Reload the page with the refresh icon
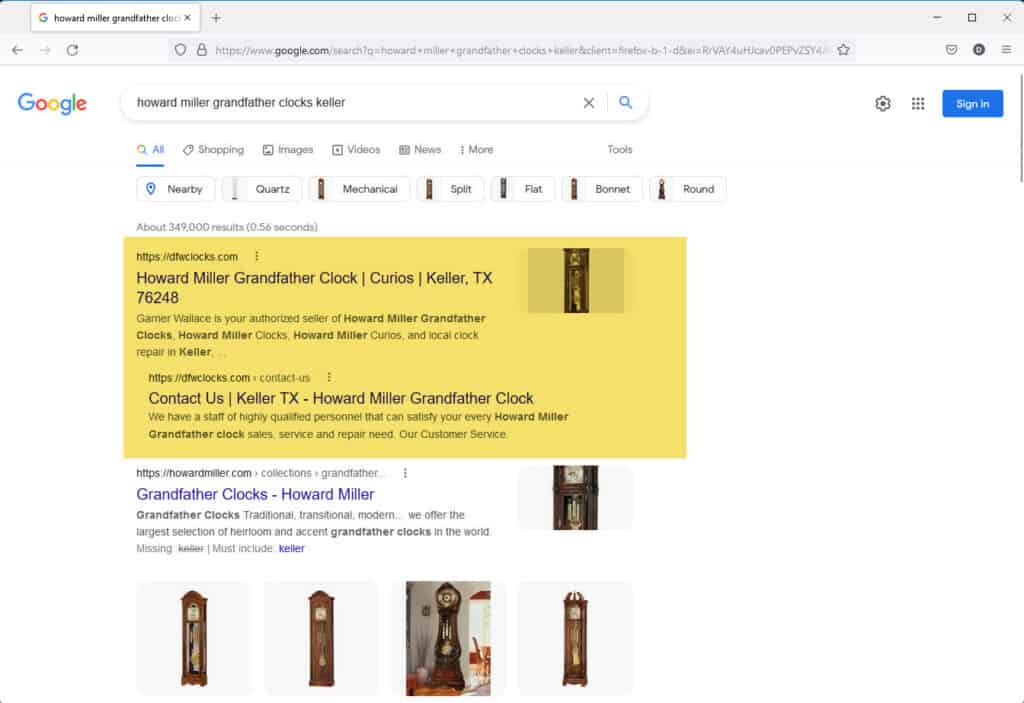The image size is (1024, 703). [72, 50]
